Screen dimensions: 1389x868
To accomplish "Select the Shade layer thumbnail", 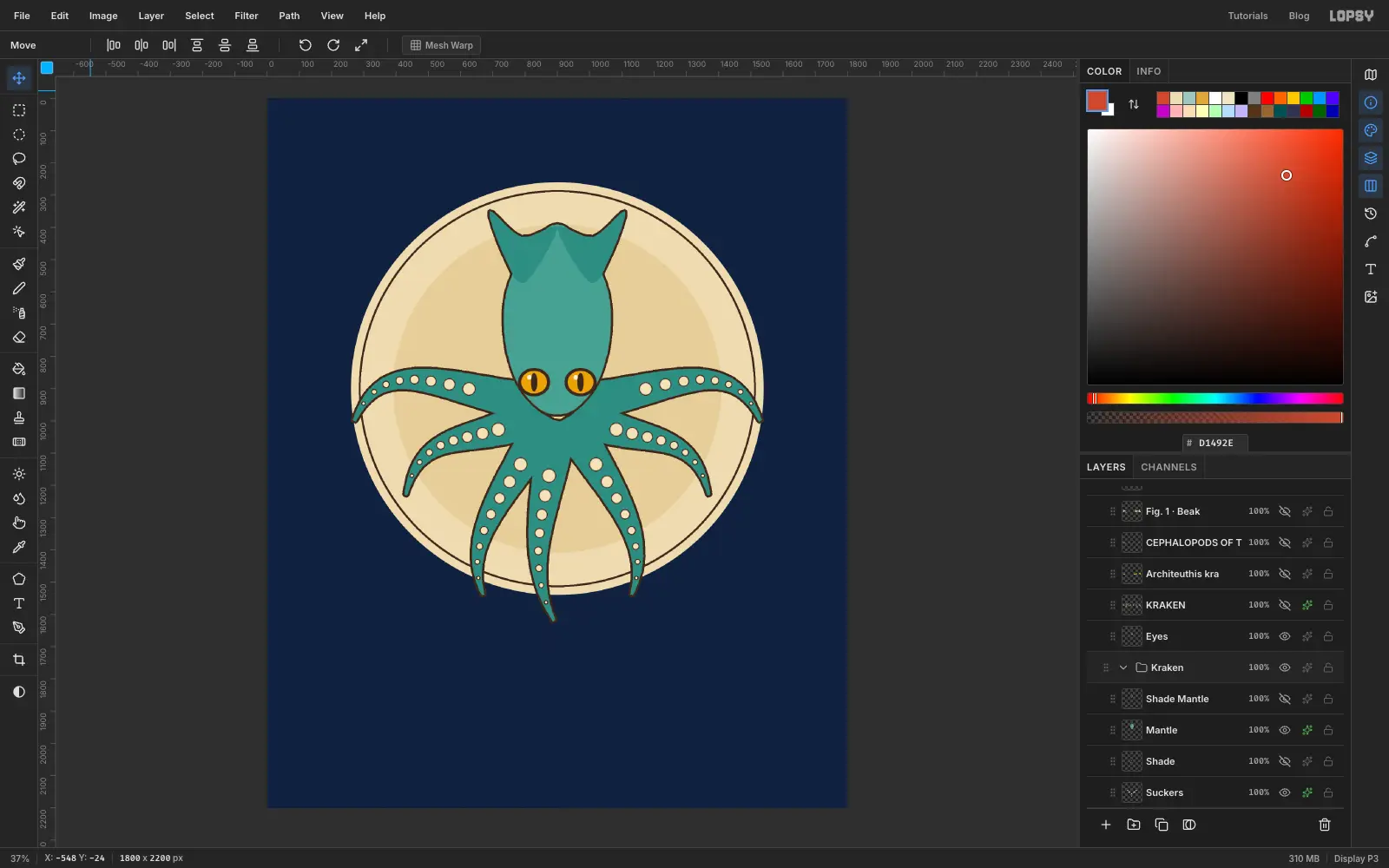I will pos(1132,761).
